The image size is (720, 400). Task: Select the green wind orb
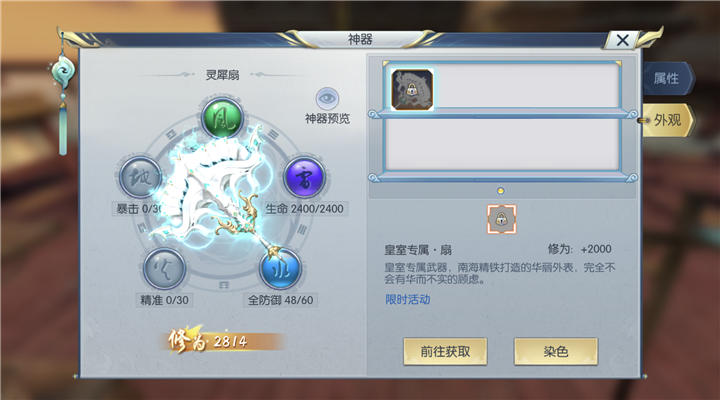[x=223, y=118]
